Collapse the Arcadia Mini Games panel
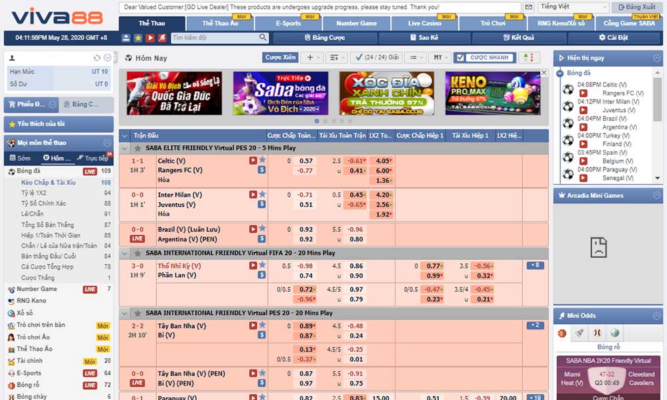The height and width of the screenshot is (400, 667). [x=656, y=195]
